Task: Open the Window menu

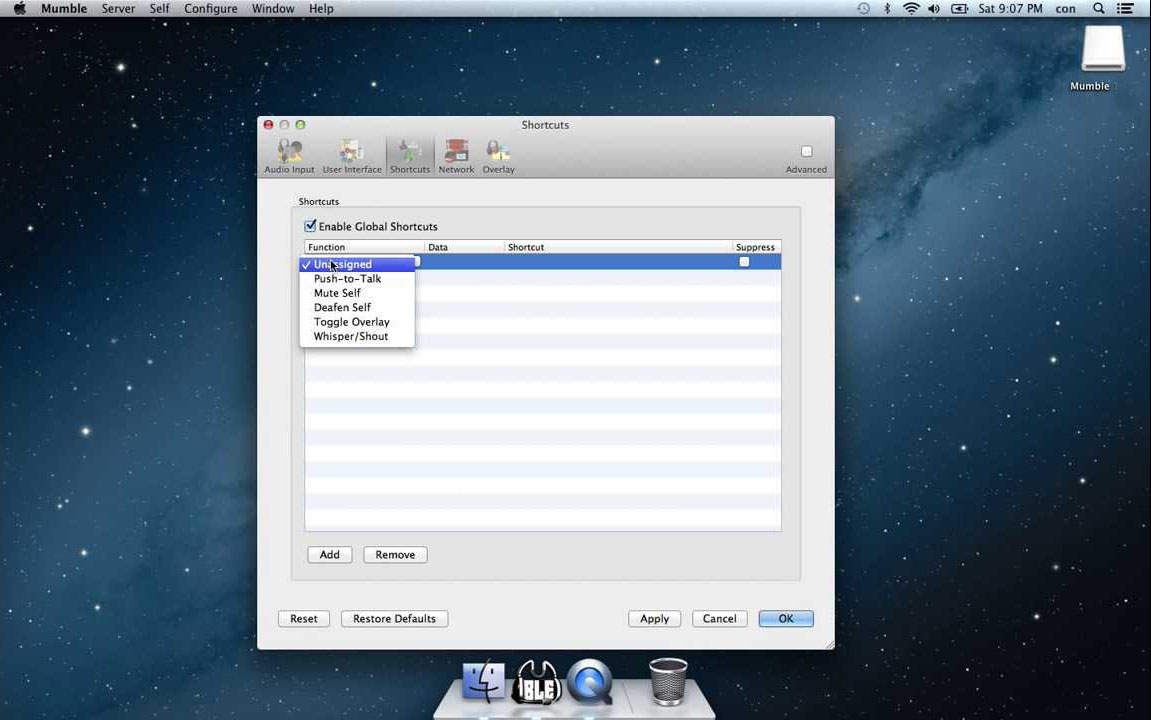Action: 273,9
